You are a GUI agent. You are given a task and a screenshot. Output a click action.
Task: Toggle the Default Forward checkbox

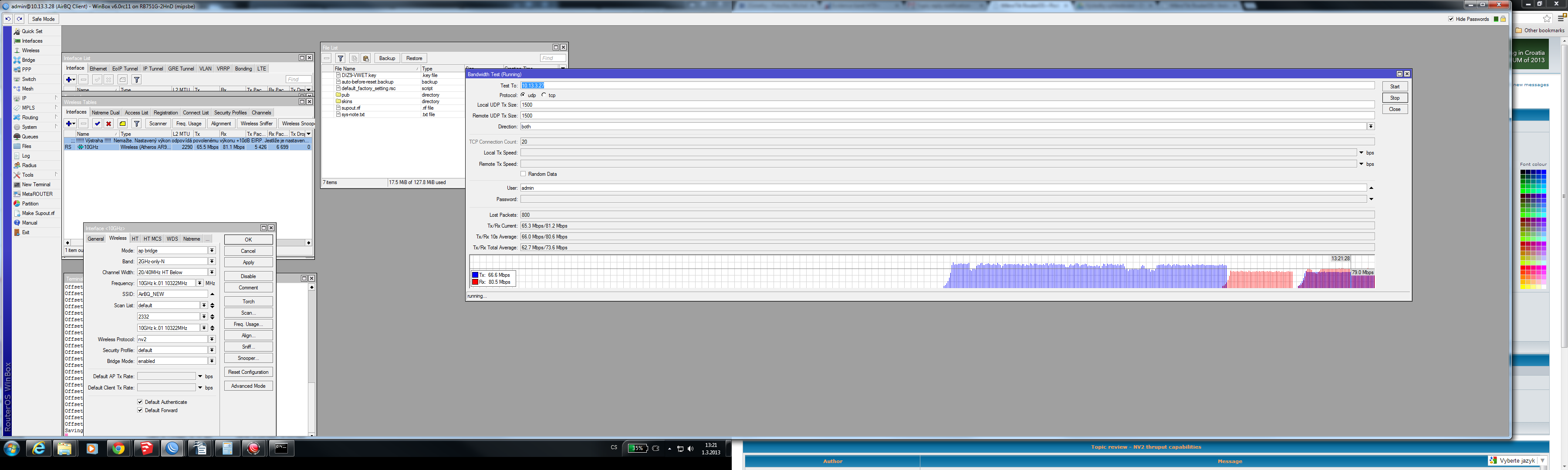(x=140, y=410)
